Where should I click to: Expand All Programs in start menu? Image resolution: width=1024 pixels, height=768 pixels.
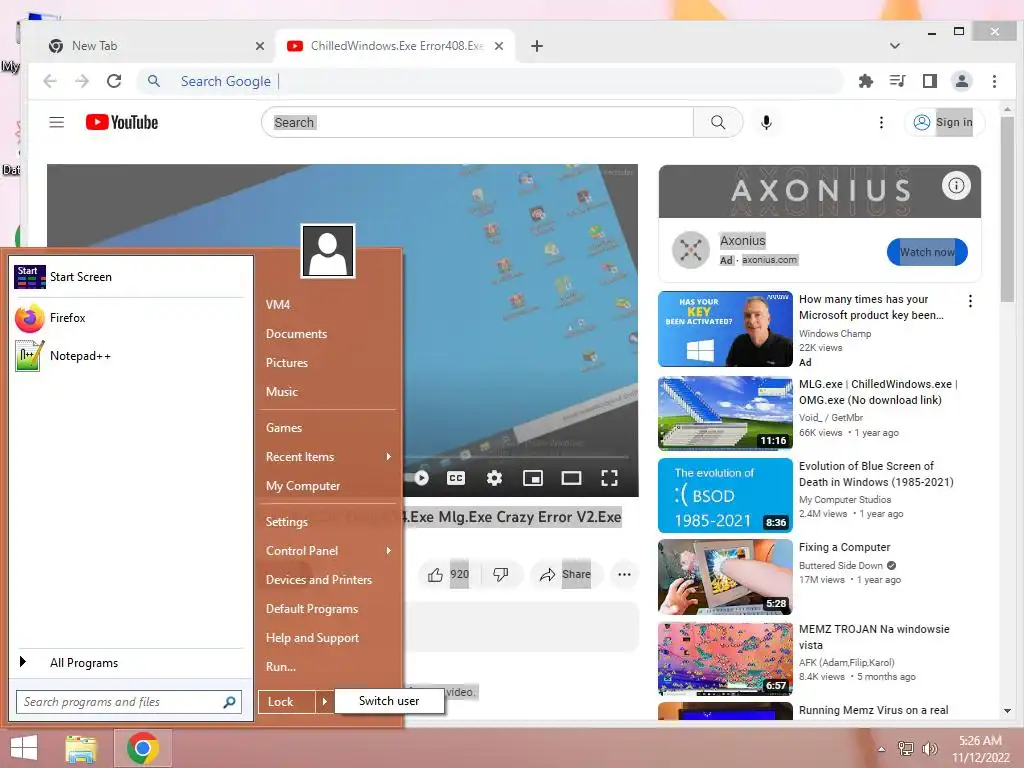129,663
